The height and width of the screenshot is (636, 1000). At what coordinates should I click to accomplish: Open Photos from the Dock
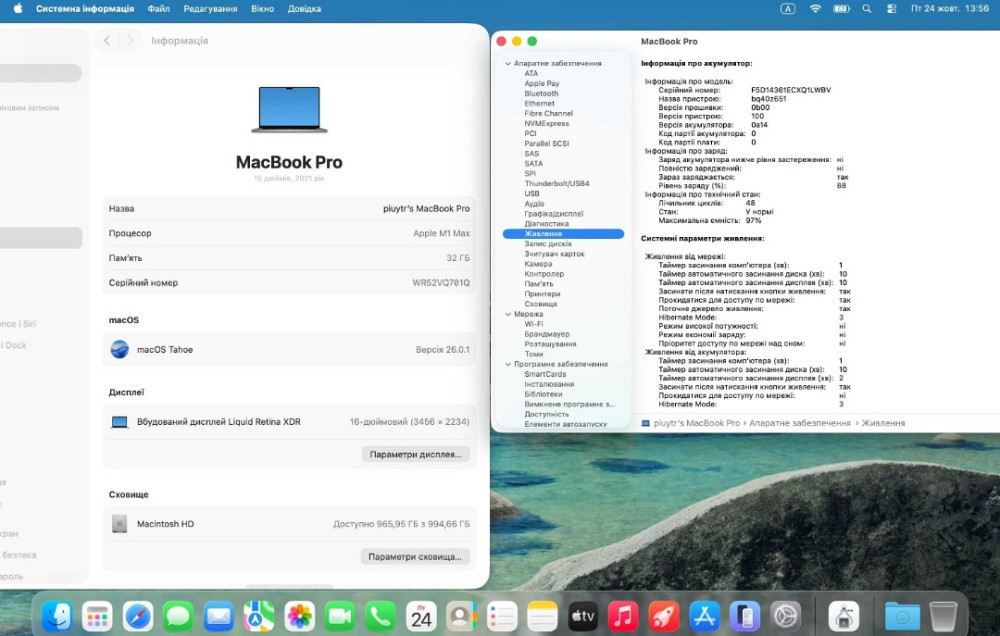coord(299,615)
